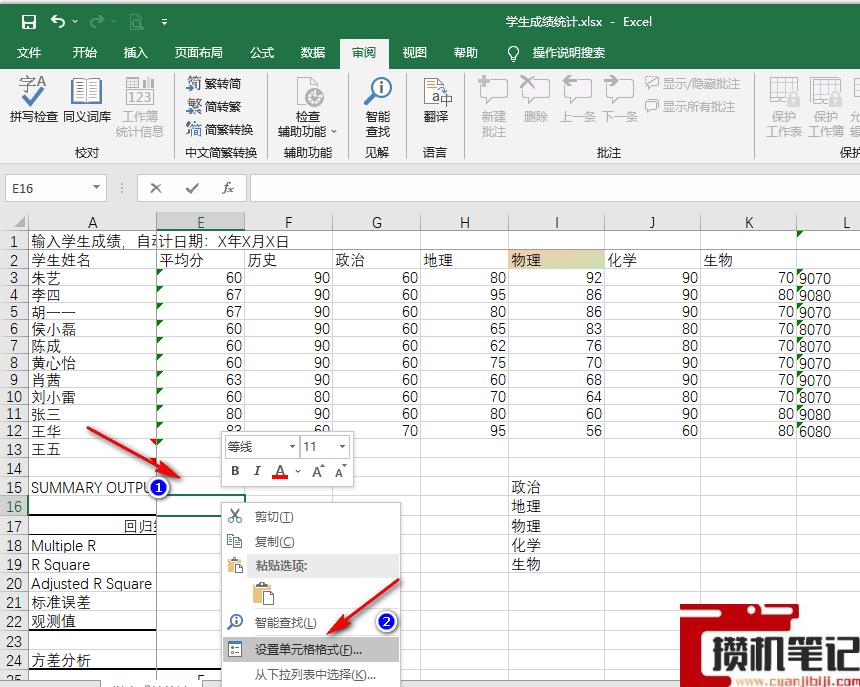Switch to the 页面布局 ribbon tab
860x687 pixels.
[x=199, y=53]
